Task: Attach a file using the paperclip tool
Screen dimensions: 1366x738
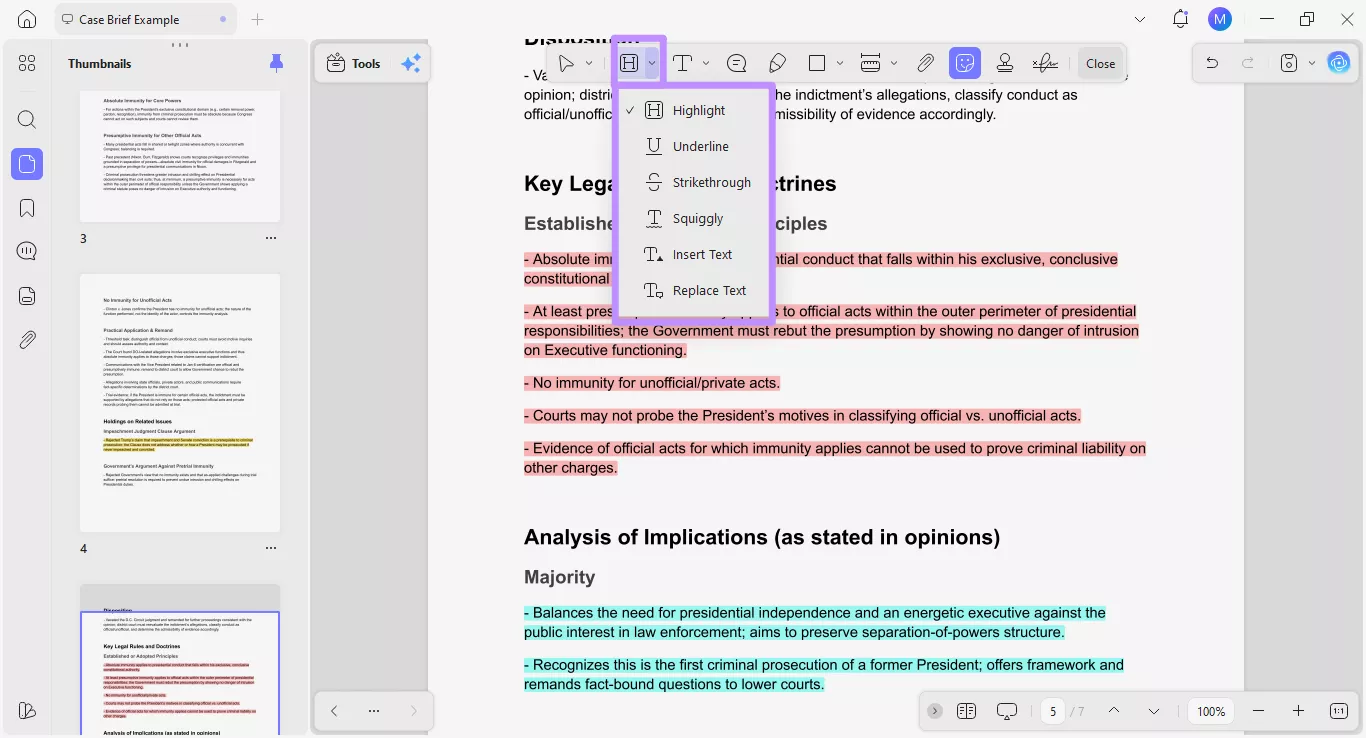Action: (925, 62)
